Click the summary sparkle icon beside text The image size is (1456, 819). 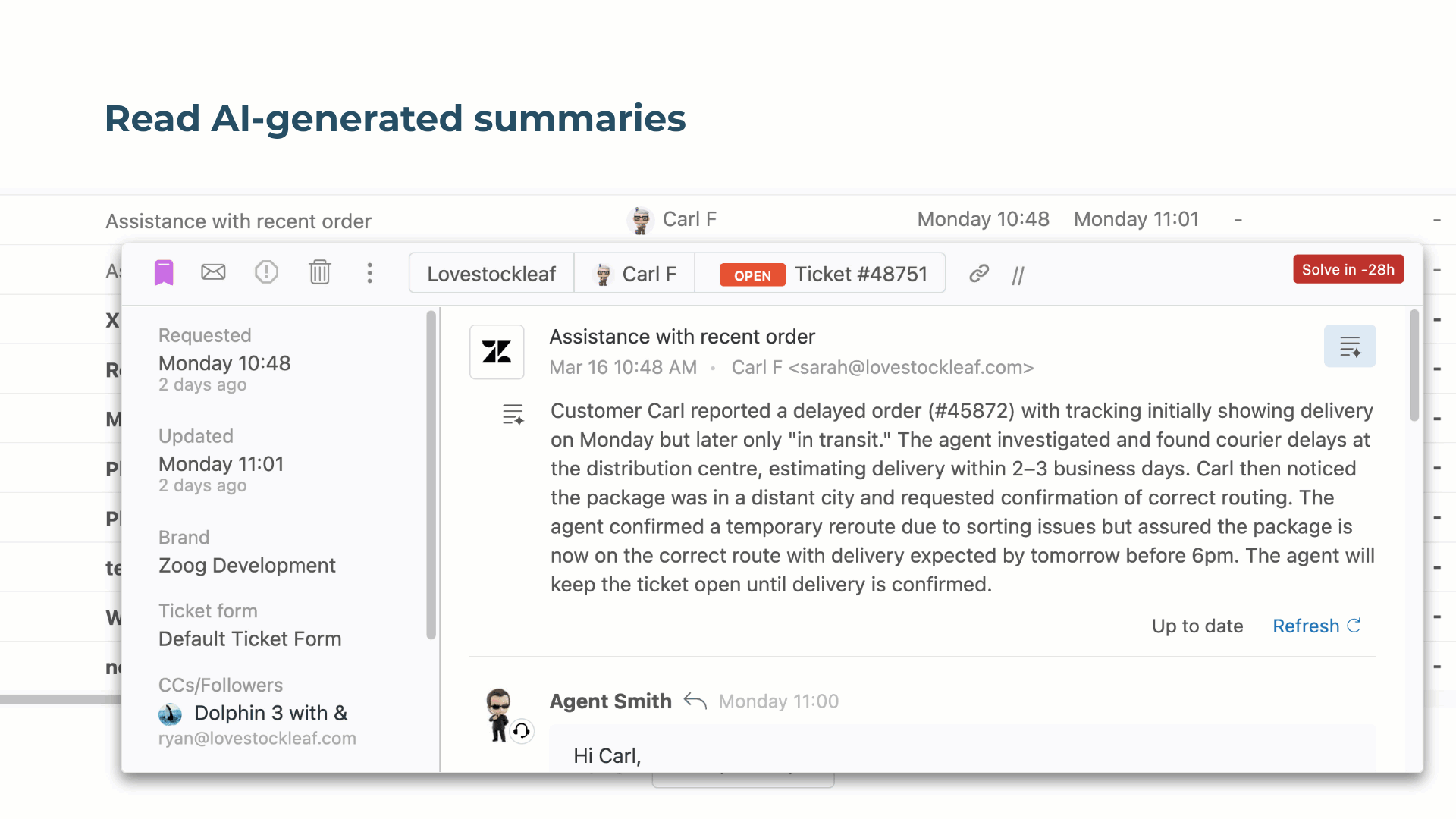click(513, 414)
